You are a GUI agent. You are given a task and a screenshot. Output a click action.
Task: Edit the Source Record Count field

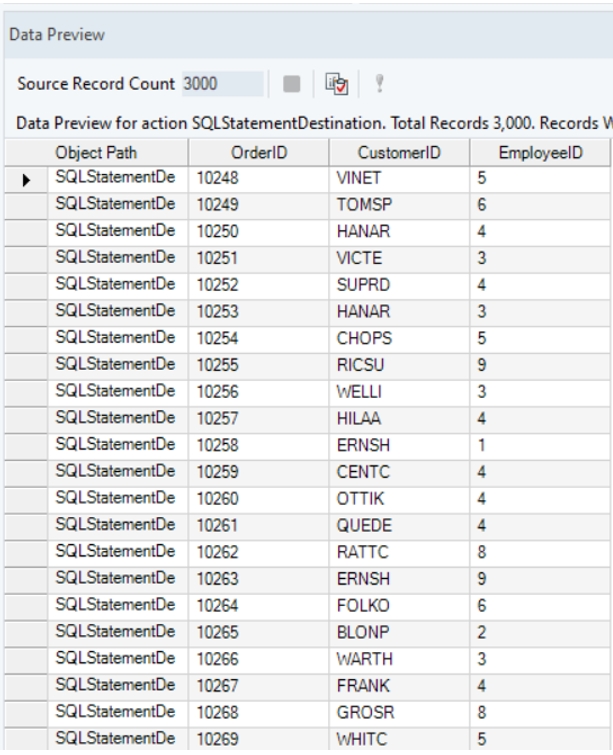[220, 84]
